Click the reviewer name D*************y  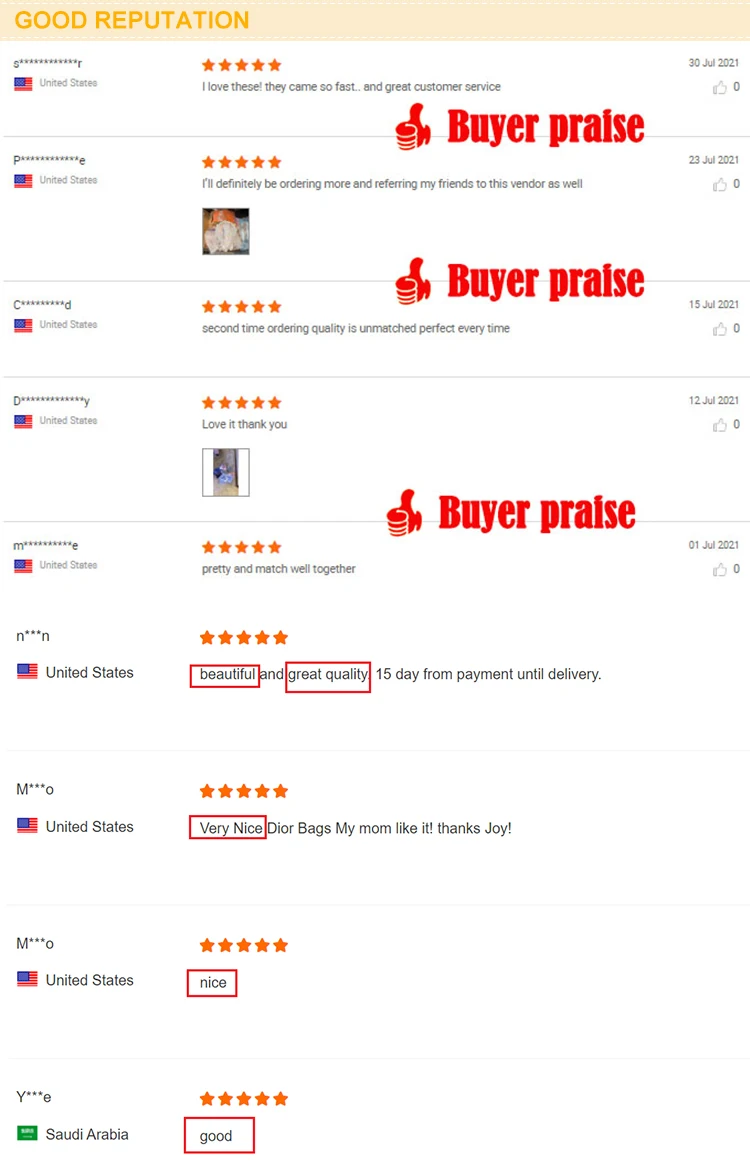coord(52,401)
